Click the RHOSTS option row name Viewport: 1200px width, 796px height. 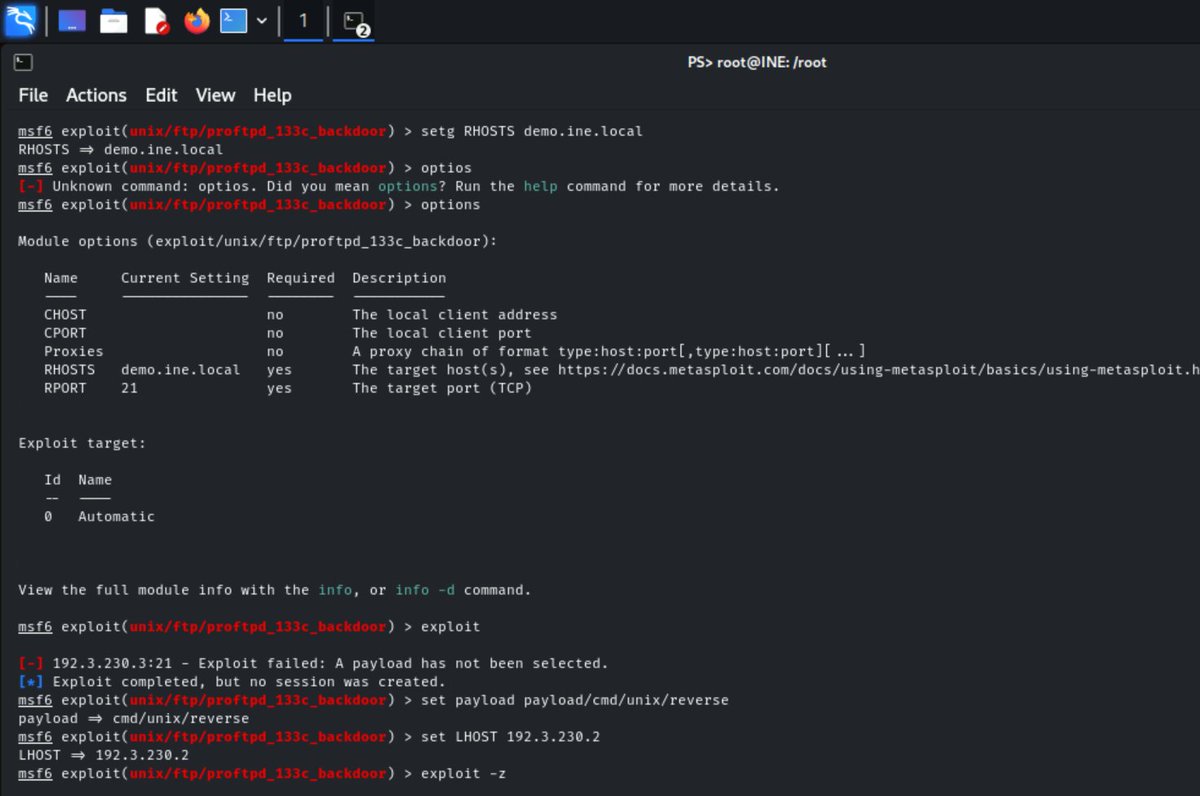tap(69, 370)
